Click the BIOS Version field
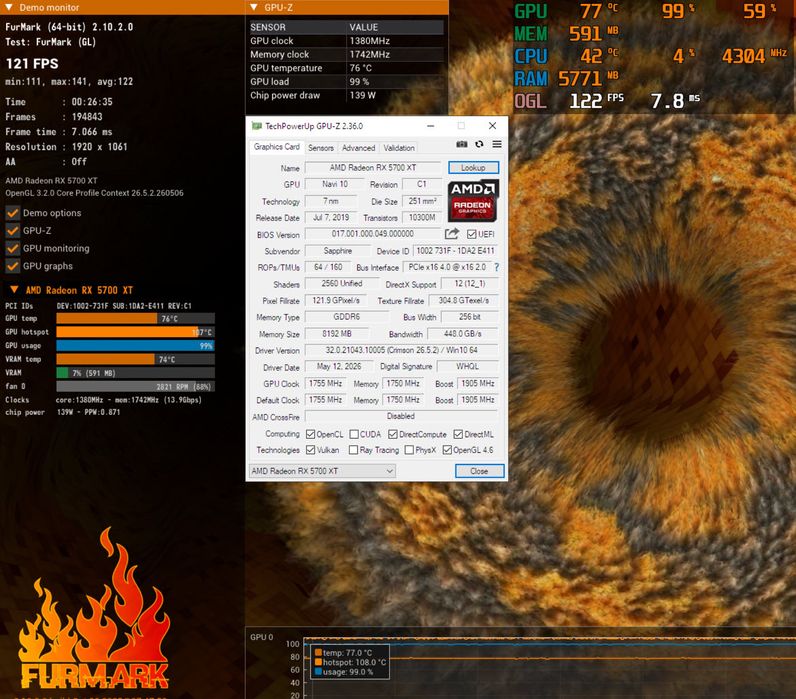This screenshot has width=796, height=699. [x=373, y=234]
